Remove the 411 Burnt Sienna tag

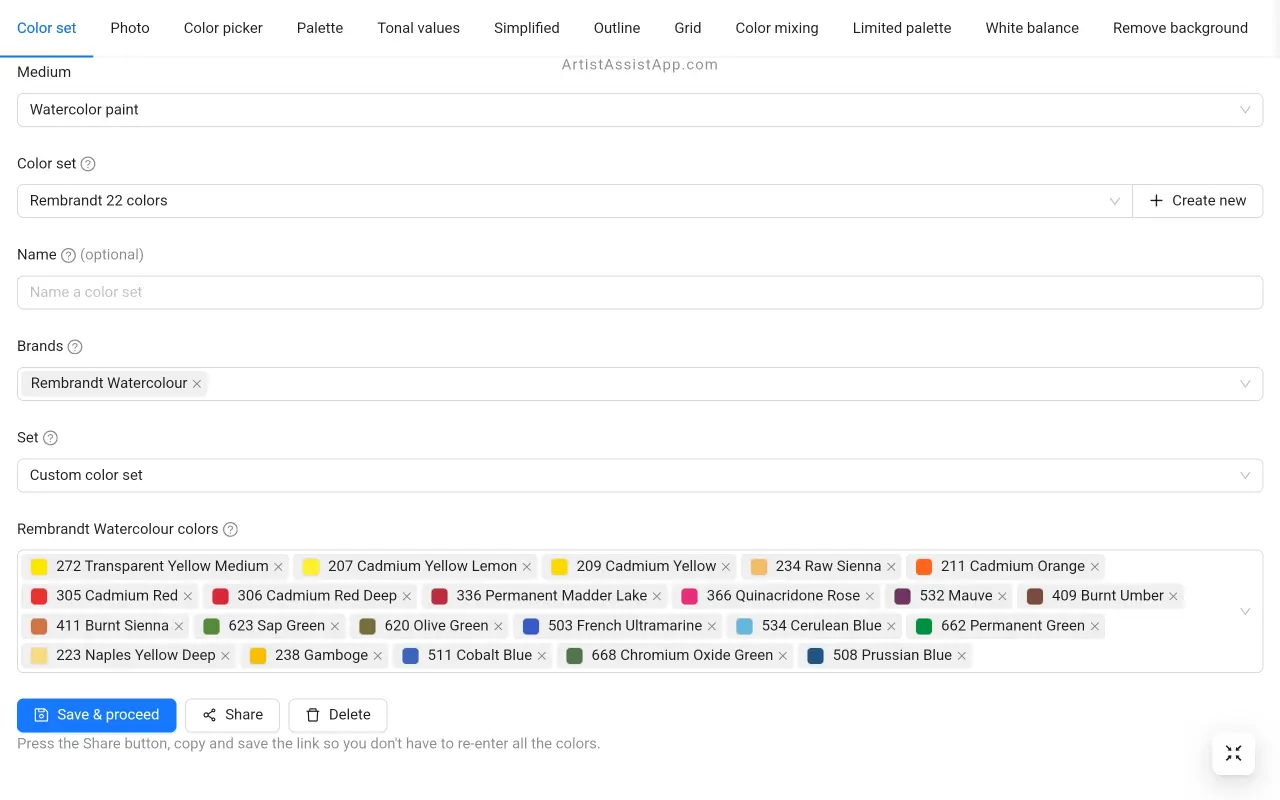point(179,626)
